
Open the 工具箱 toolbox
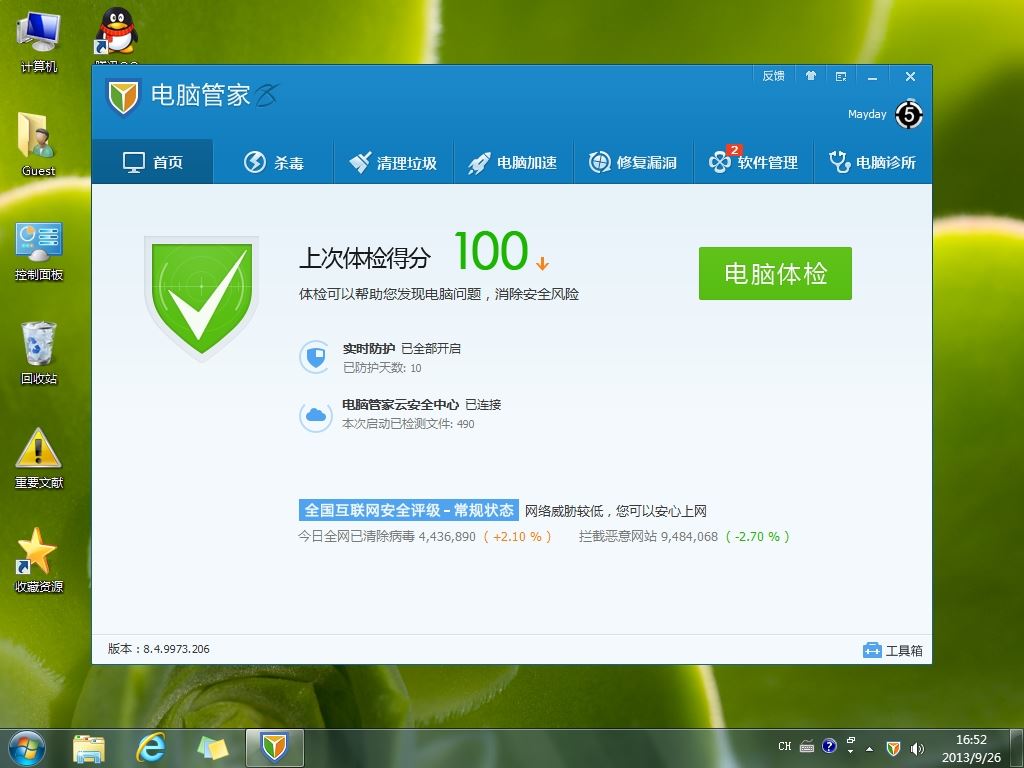click(892, 650)
